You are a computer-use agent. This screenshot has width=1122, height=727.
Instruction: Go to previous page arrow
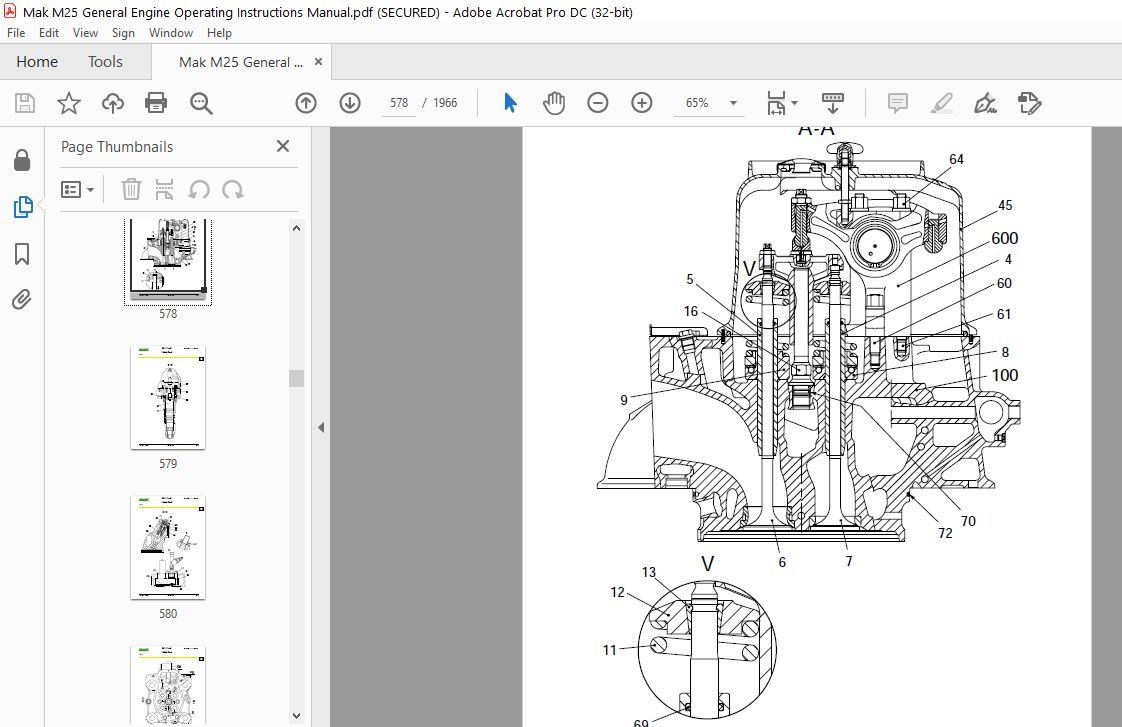click(306, 103)
